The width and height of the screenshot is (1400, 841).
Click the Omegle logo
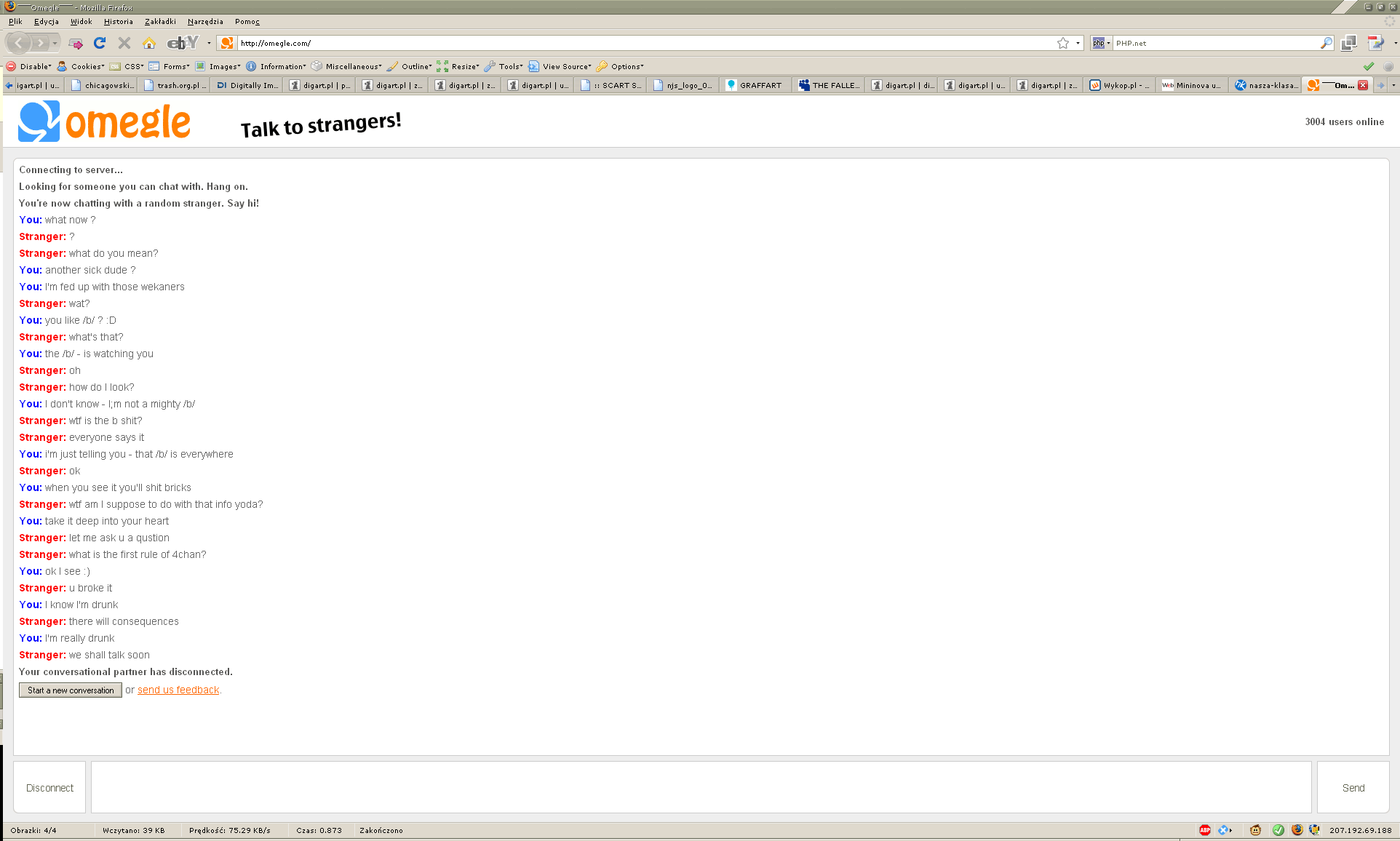click(x=104, y=121)
